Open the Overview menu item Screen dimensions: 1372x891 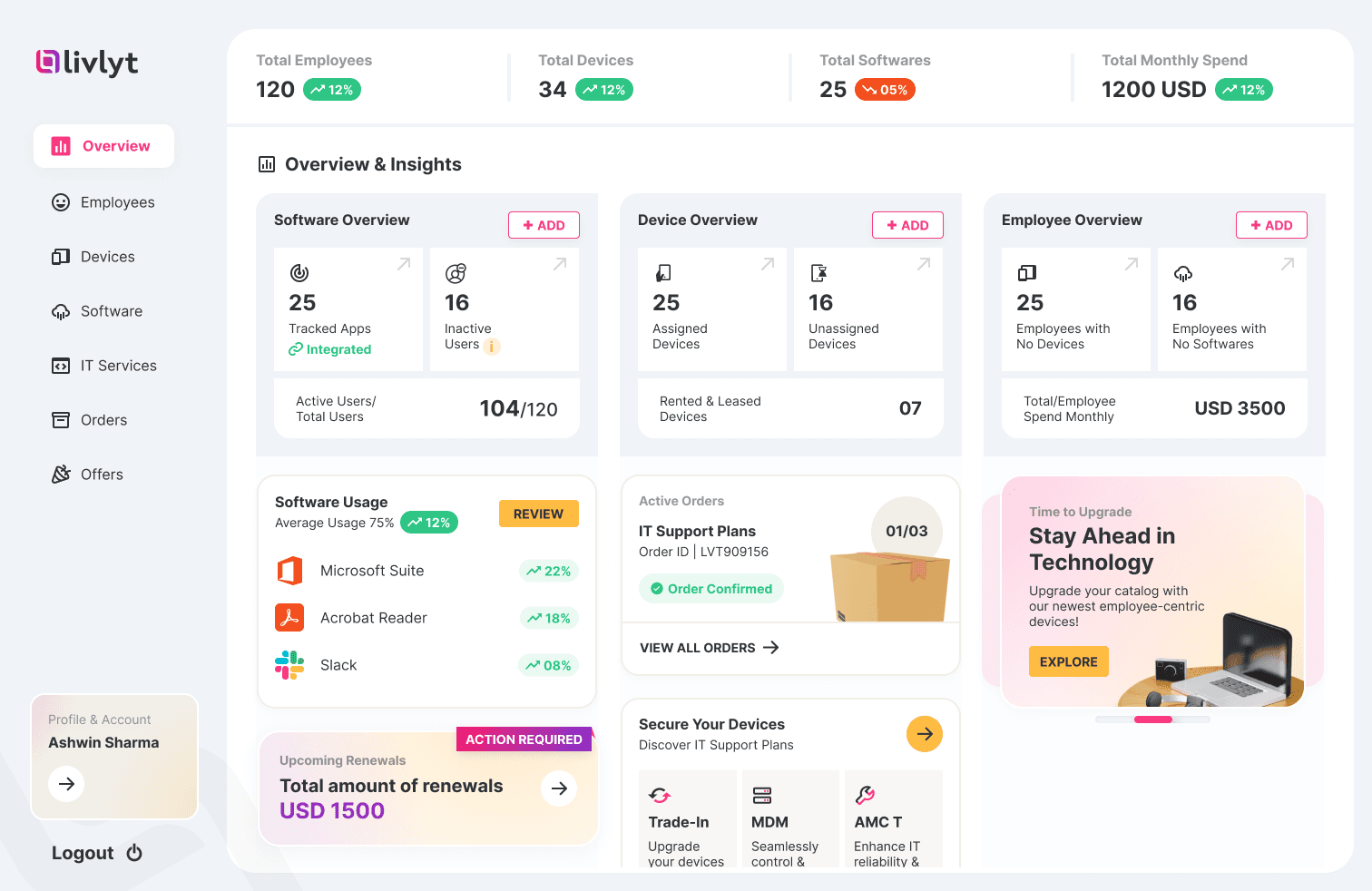click(103, 146)
